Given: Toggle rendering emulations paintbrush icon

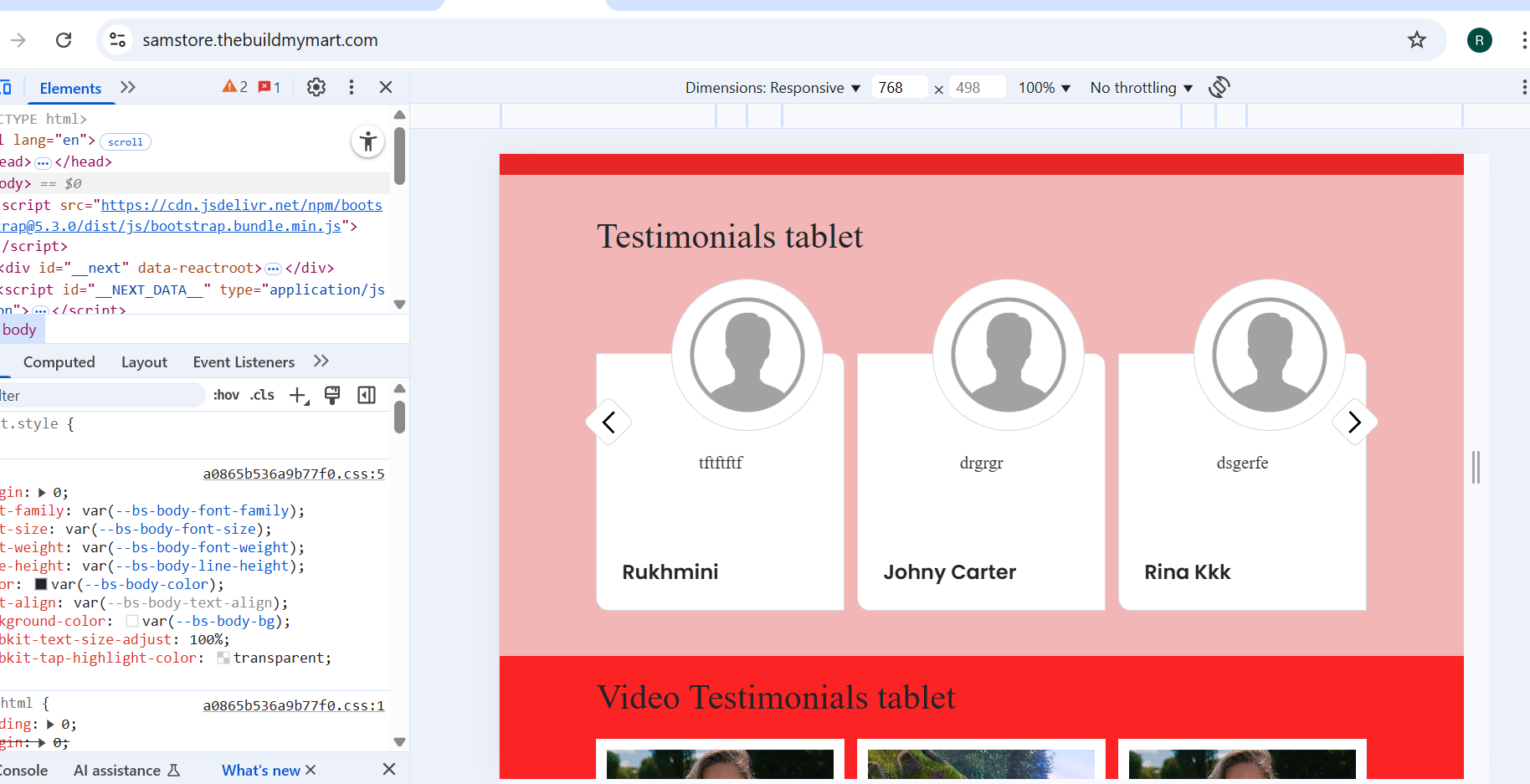Looking at the screenshot, I should pos(332,395).
